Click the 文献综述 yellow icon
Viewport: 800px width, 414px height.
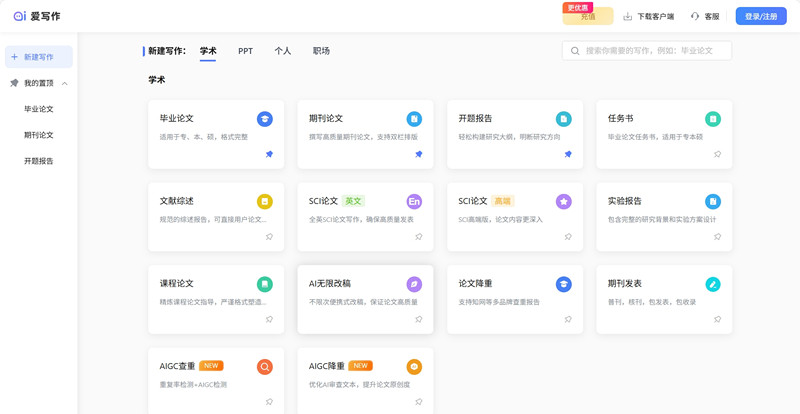[265, 202]
